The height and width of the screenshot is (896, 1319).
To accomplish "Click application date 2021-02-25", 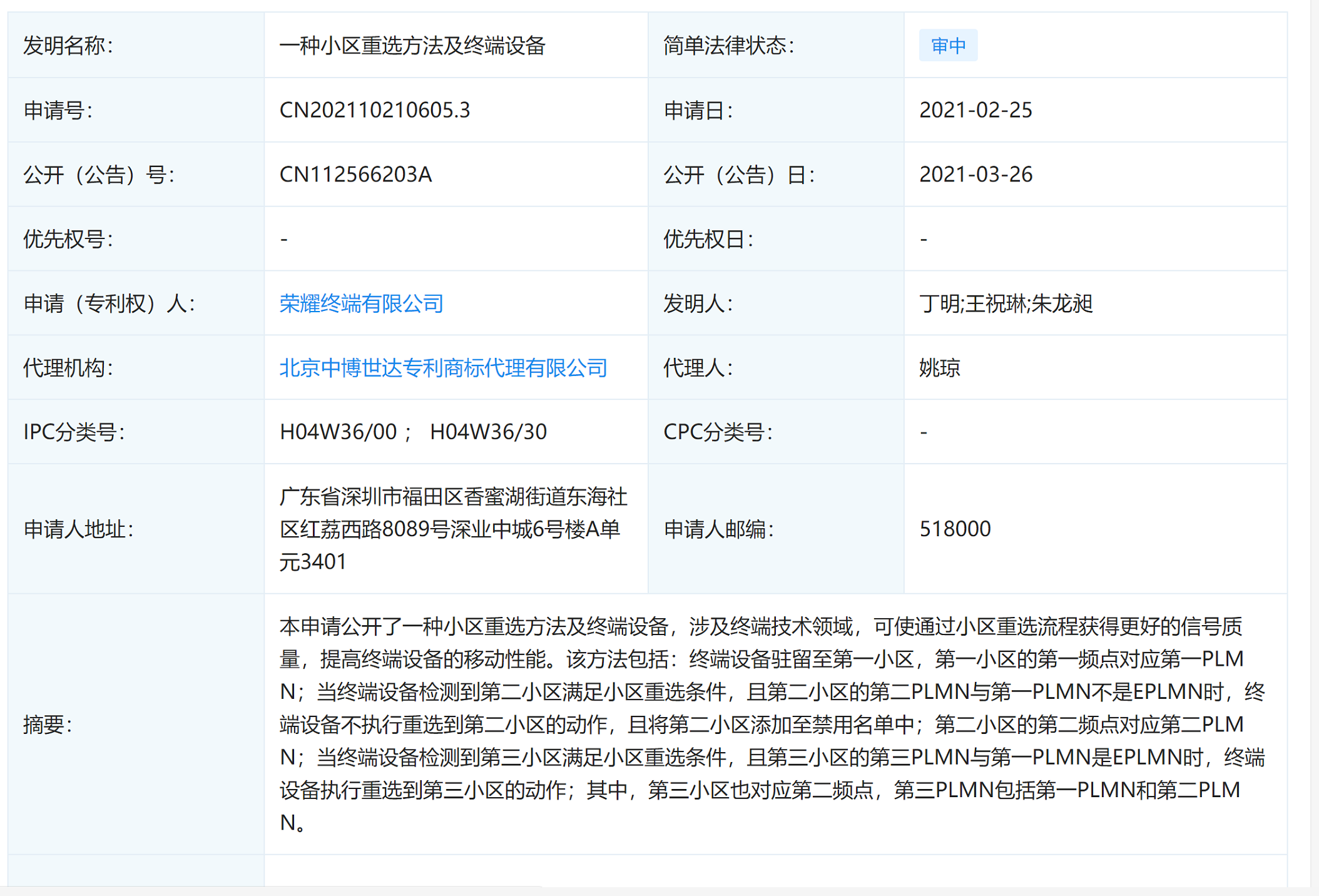I will click(975, 110).
